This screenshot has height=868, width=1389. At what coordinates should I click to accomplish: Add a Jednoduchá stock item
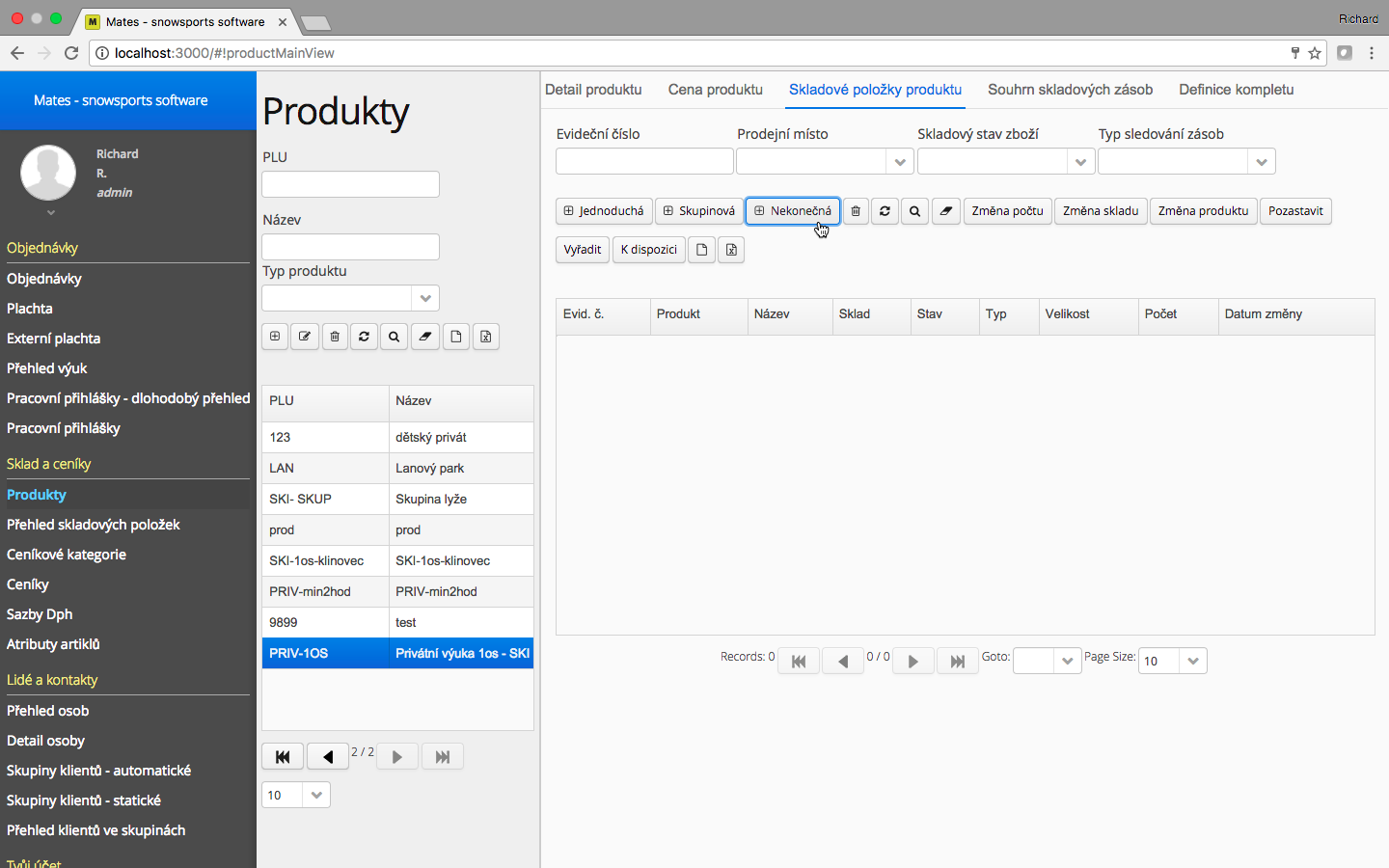[604, 211]
